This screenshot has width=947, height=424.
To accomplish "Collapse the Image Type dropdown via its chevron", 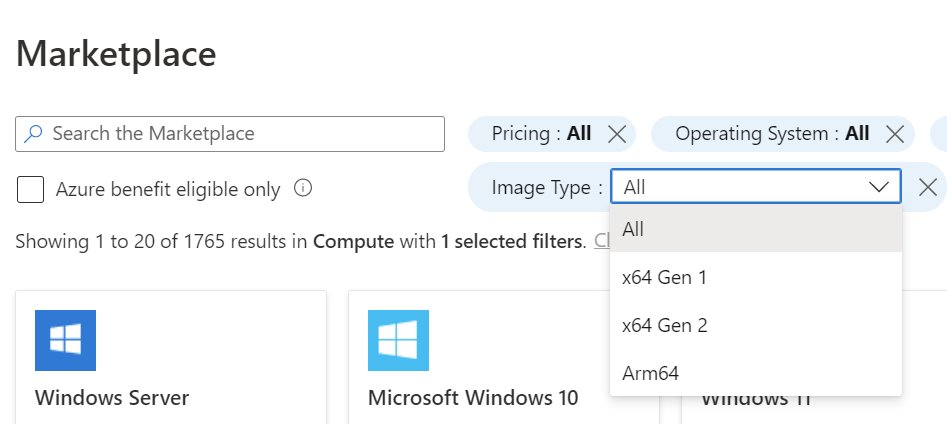I will [x=879, y=187].
